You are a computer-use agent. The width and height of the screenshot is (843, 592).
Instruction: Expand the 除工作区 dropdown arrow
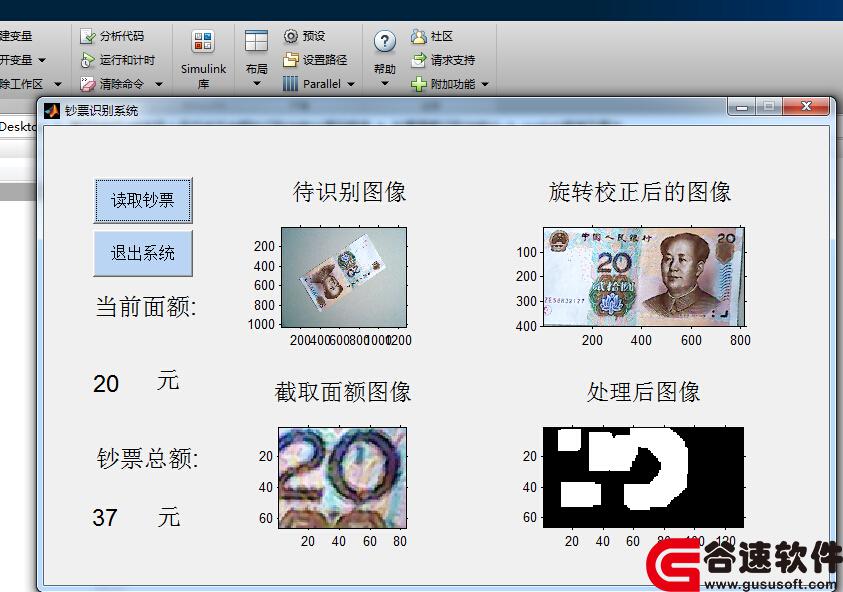coord(58,84)
